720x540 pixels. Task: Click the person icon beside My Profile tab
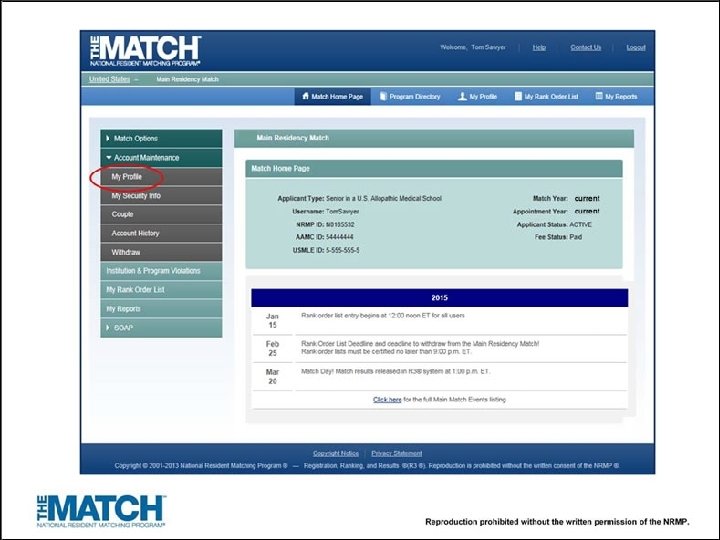pyautogui.click(x=462, y=96)
